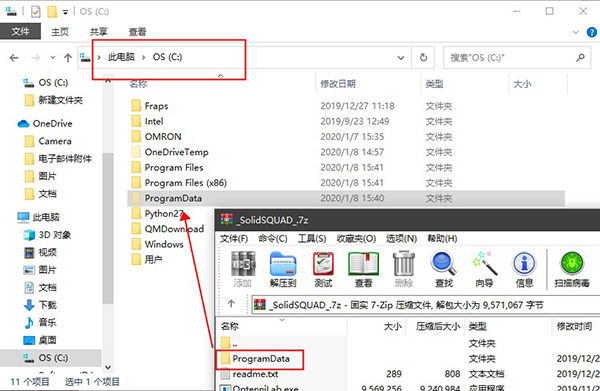Select the Intel folder
Screen dimensions: 600x391
[x=148, y=121]
